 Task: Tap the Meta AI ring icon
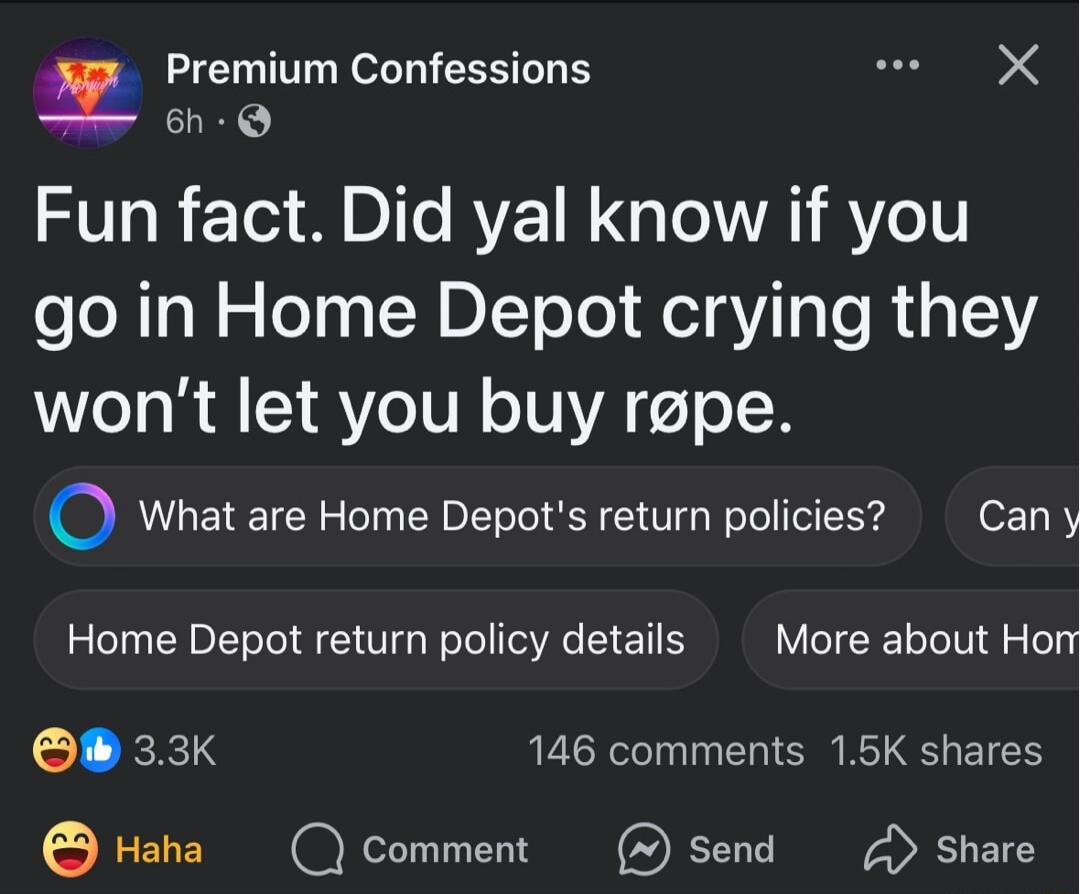pos(82,516)
